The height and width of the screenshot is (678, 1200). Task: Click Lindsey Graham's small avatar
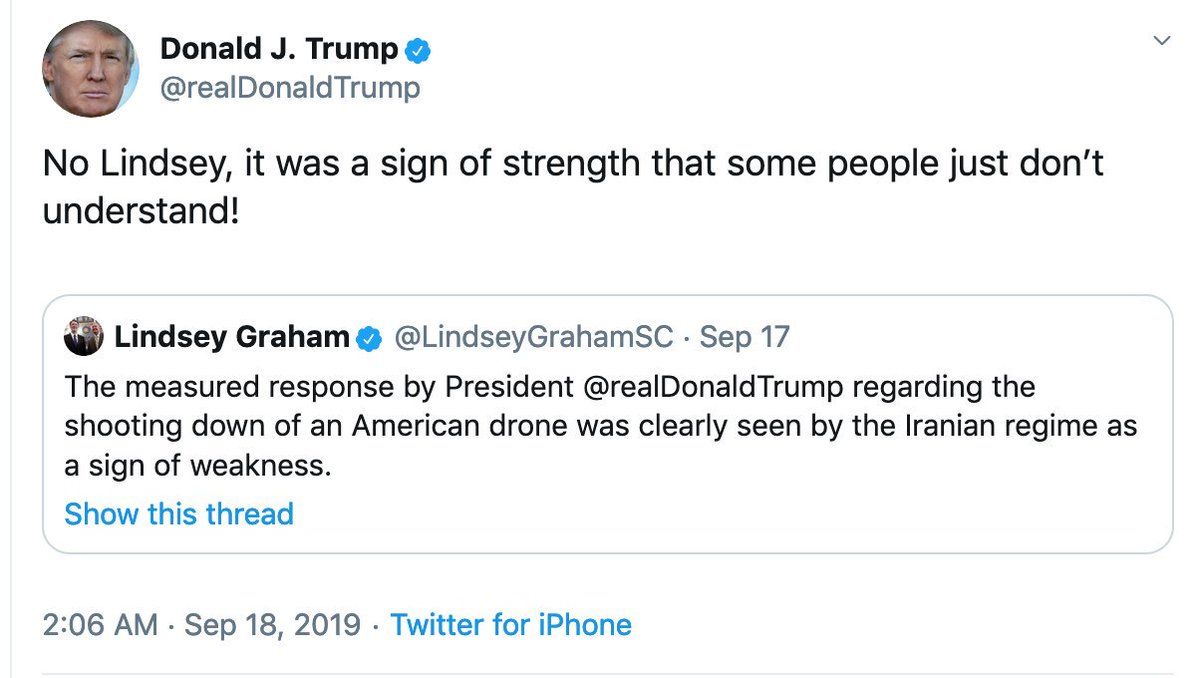coord(83,338)
